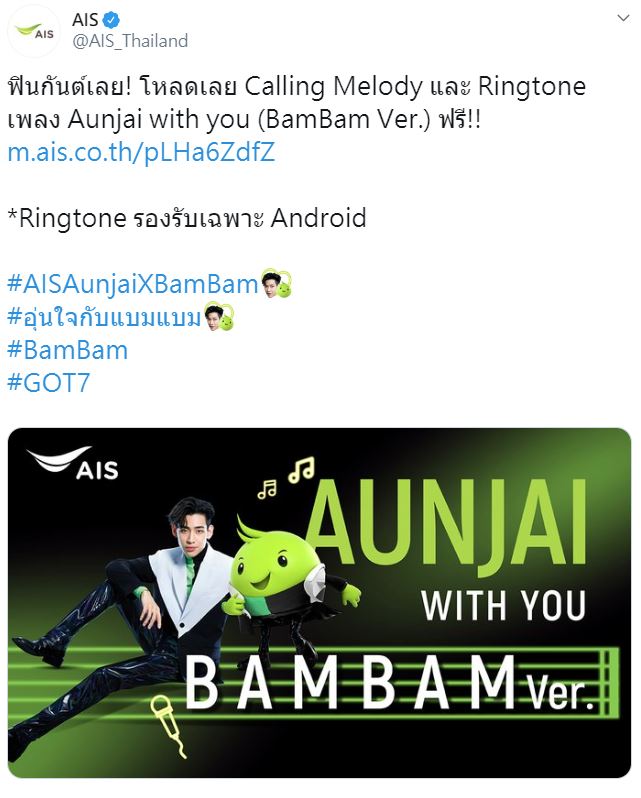Open the #AISAunjaiXBamBam hashtag
This screenshot has height=798, width=641.
pos(133,284)
